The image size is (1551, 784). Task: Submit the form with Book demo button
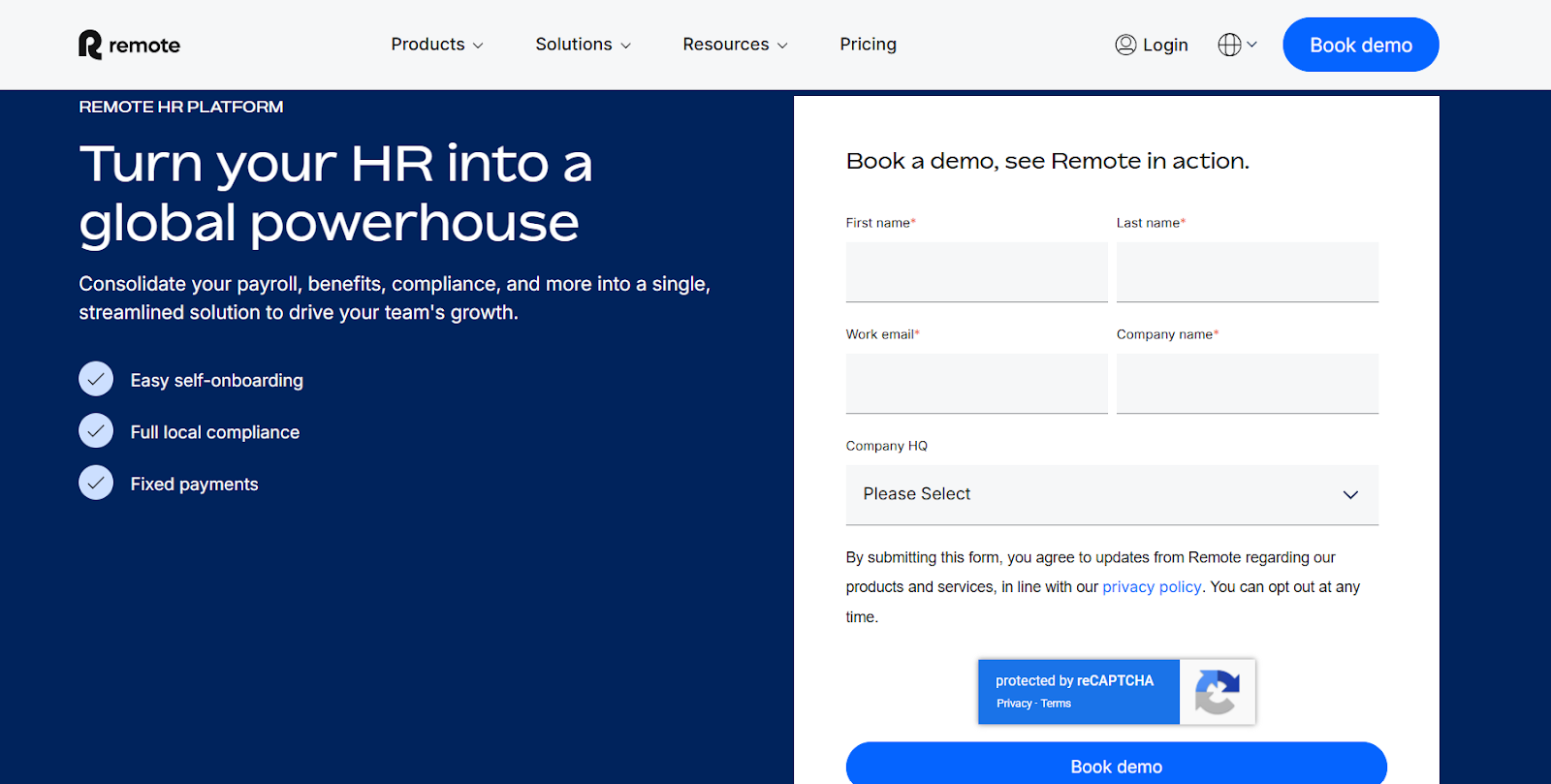pyautogui.click(x=1117, y=764)
